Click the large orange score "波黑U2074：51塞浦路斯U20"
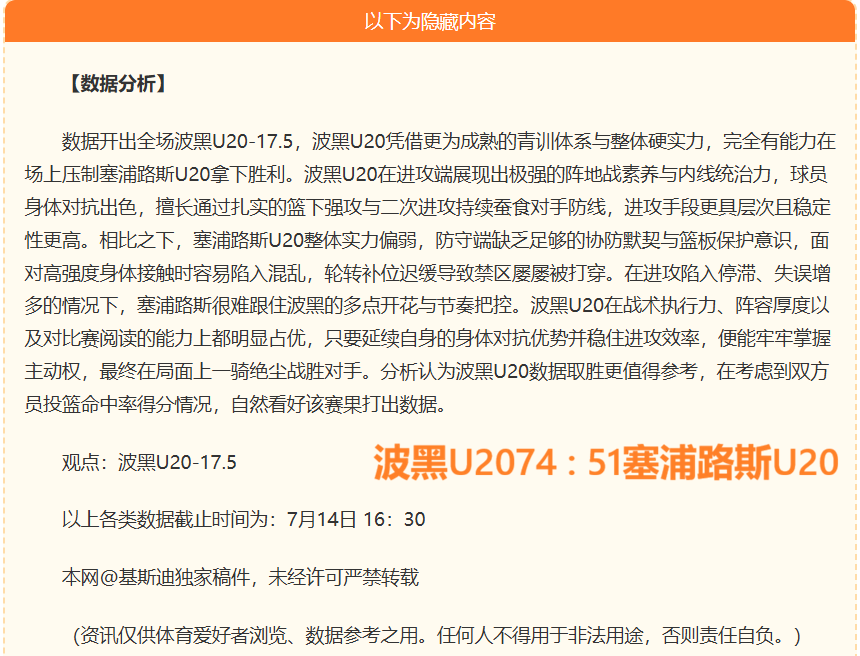This screenshot has width=860, height=656. 606,462
